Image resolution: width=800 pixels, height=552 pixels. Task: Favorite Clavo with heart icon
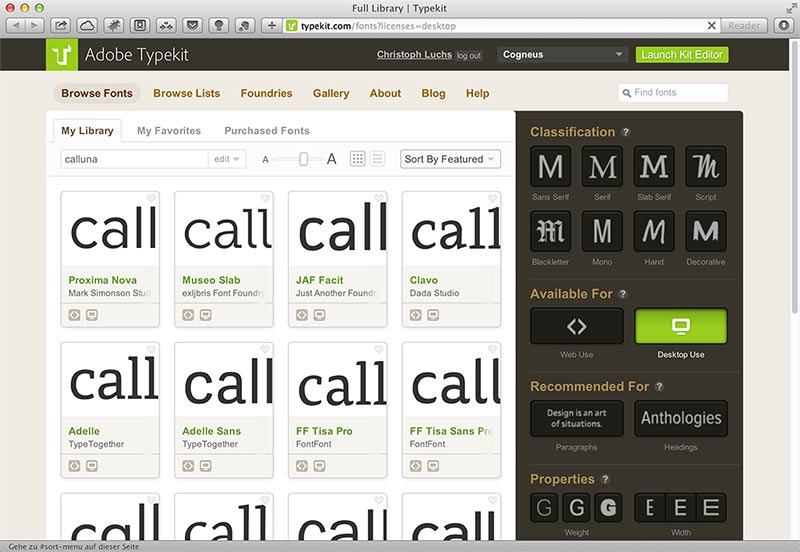492,198
